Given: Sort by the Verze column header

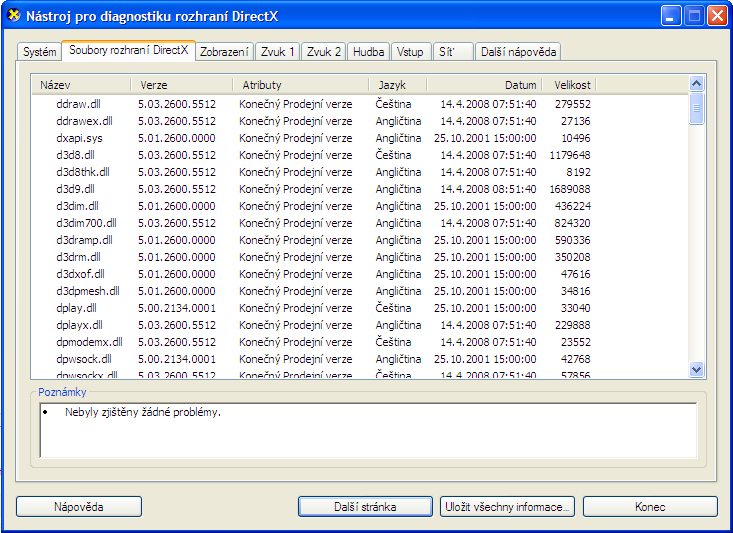Looking at the screenshot, I should (x=182, y=85).
